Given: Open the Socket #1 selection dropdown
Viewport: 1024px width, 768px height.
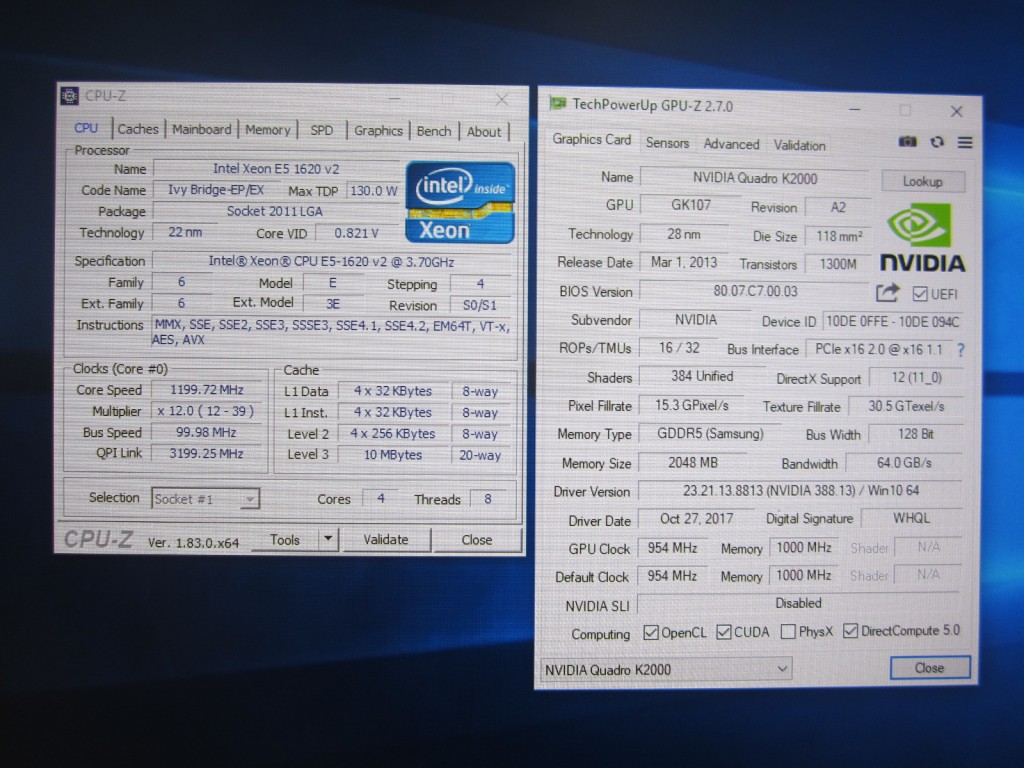Looking at the screenshot, I should [x=206, y=499].
